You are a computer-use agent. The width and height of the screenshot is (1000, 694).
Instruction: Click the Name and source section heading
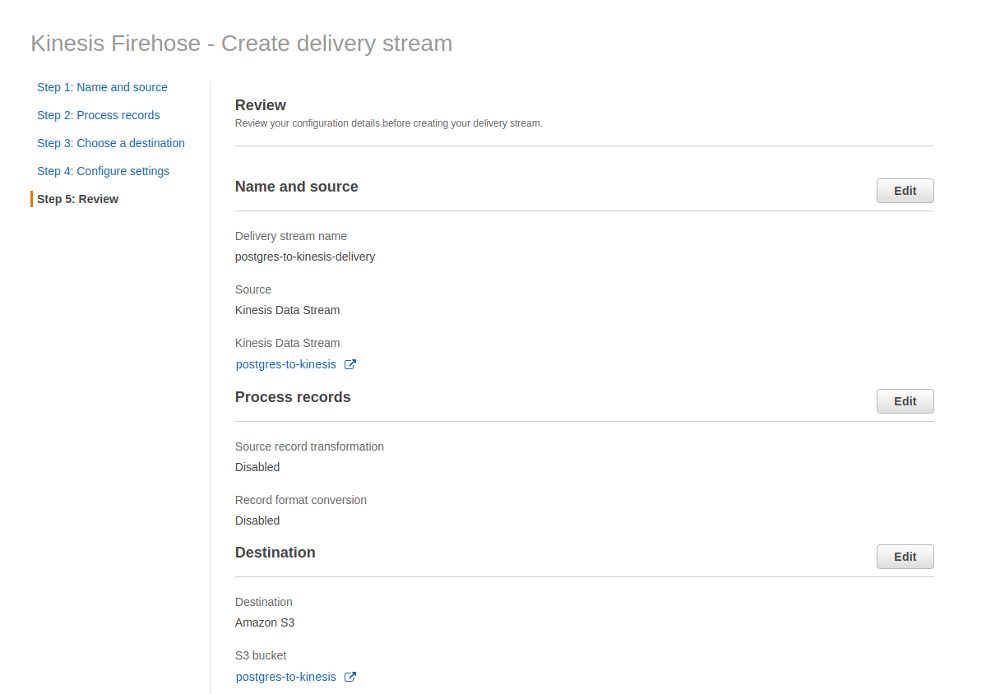[x=297, y=187]
